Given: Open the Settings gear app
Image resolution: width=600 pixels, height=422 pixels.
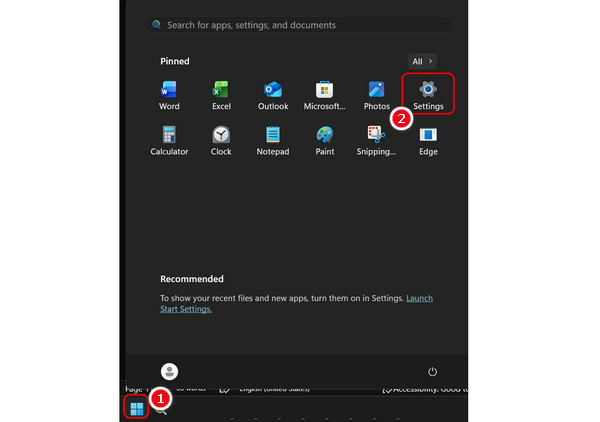Looking at the screenshot, I should point(428,95).
